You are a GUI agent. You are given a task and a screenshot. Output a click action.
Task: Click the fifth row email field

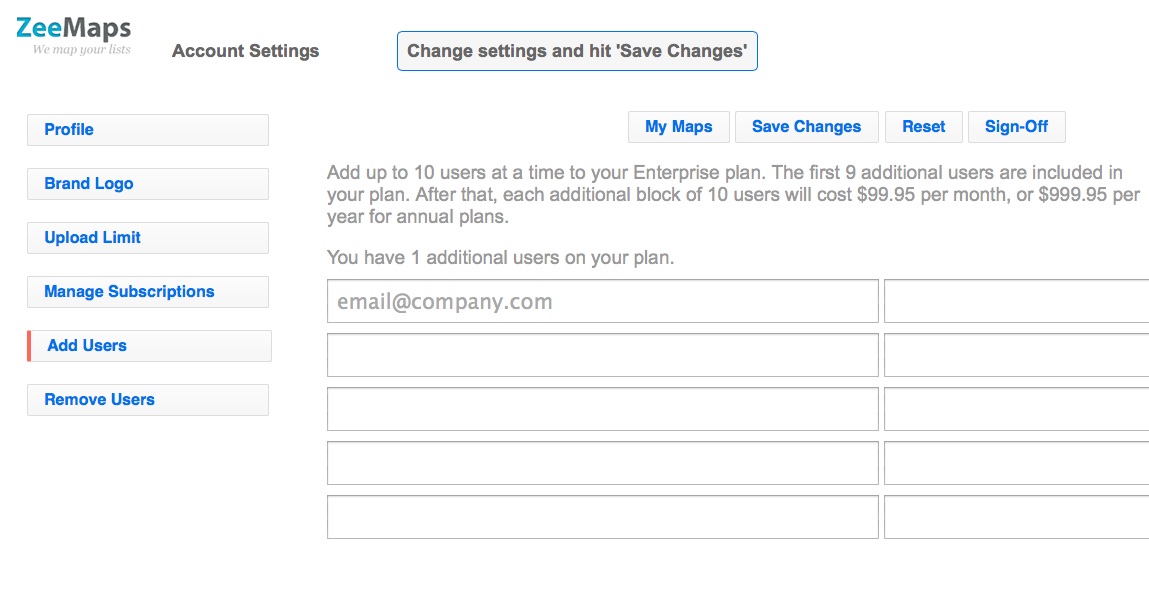click(x=602, y=517)
